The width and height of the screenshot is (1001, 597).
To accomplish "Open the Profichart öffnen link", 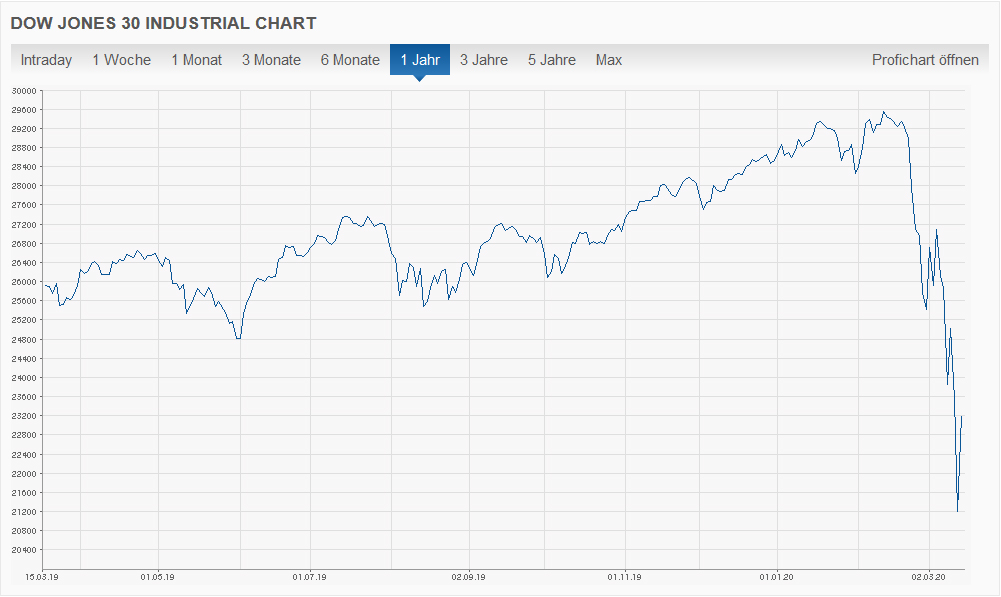I will (x=925, y=60).
